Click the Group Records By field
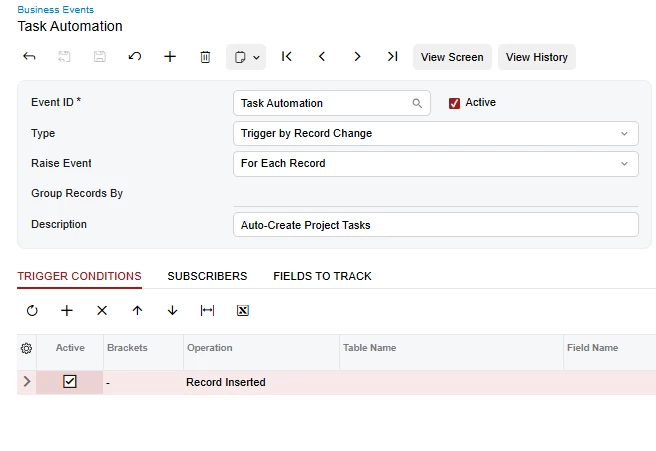The image size is (656, 451). [436, 194]
